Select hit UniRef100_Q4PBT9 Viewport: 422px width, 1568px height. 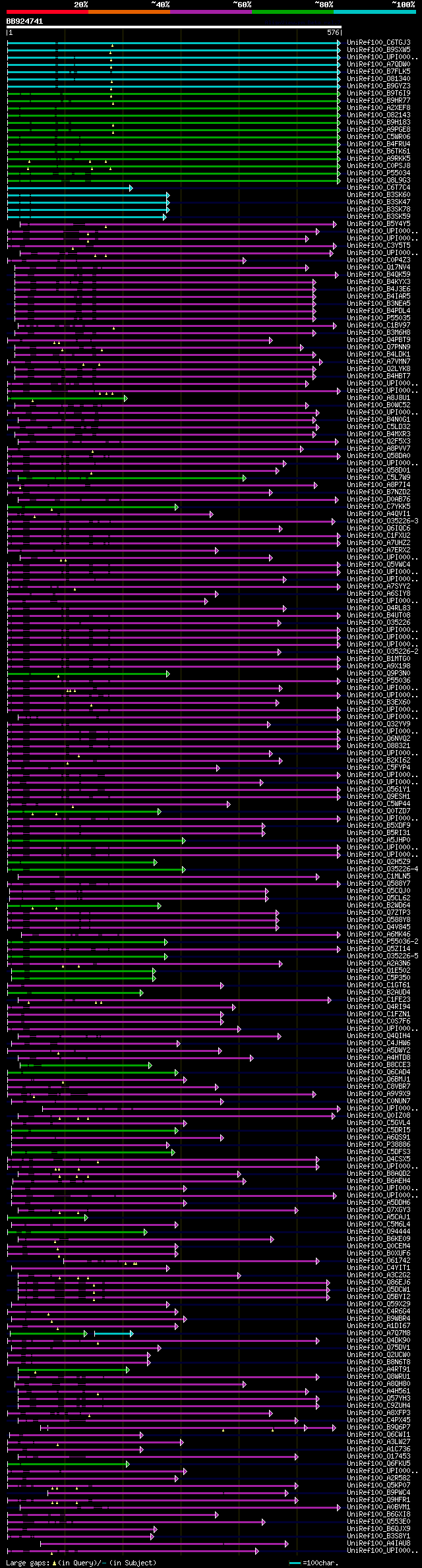378,340
